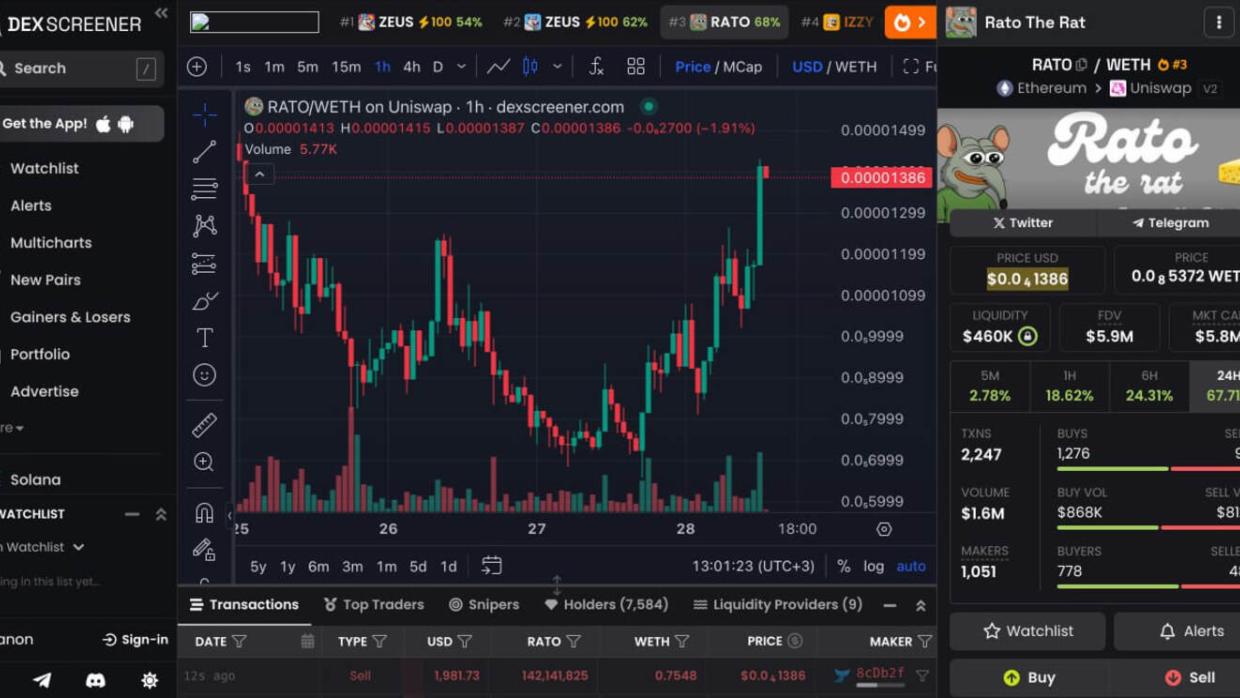Toggle between Price and MCap chart
The height and width of the screenshot is (698, 1240).
pyautogui.click(x=718, y=67)
